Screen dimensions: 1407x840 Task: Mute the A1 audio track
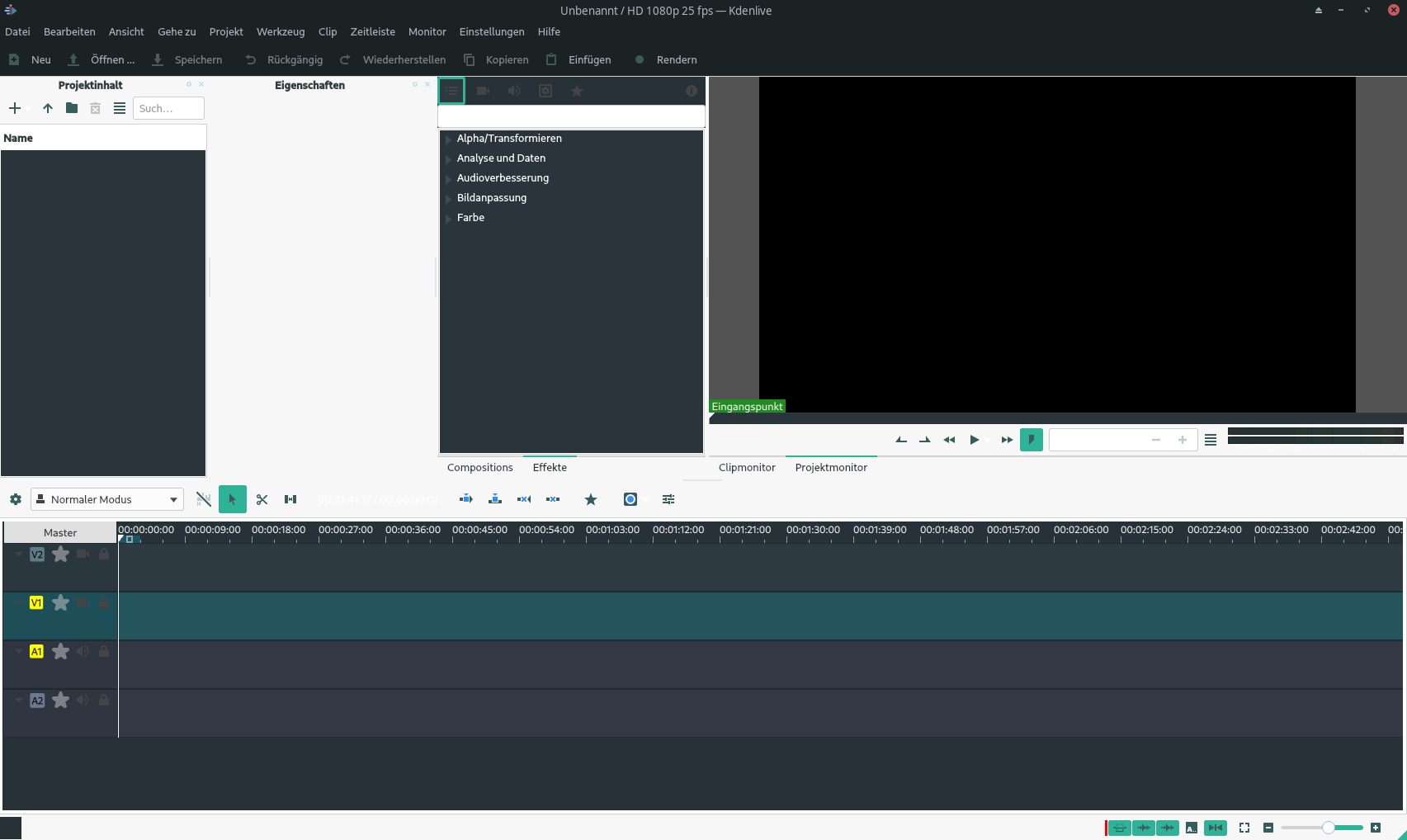pyautogui.click(x=83, y=652)
